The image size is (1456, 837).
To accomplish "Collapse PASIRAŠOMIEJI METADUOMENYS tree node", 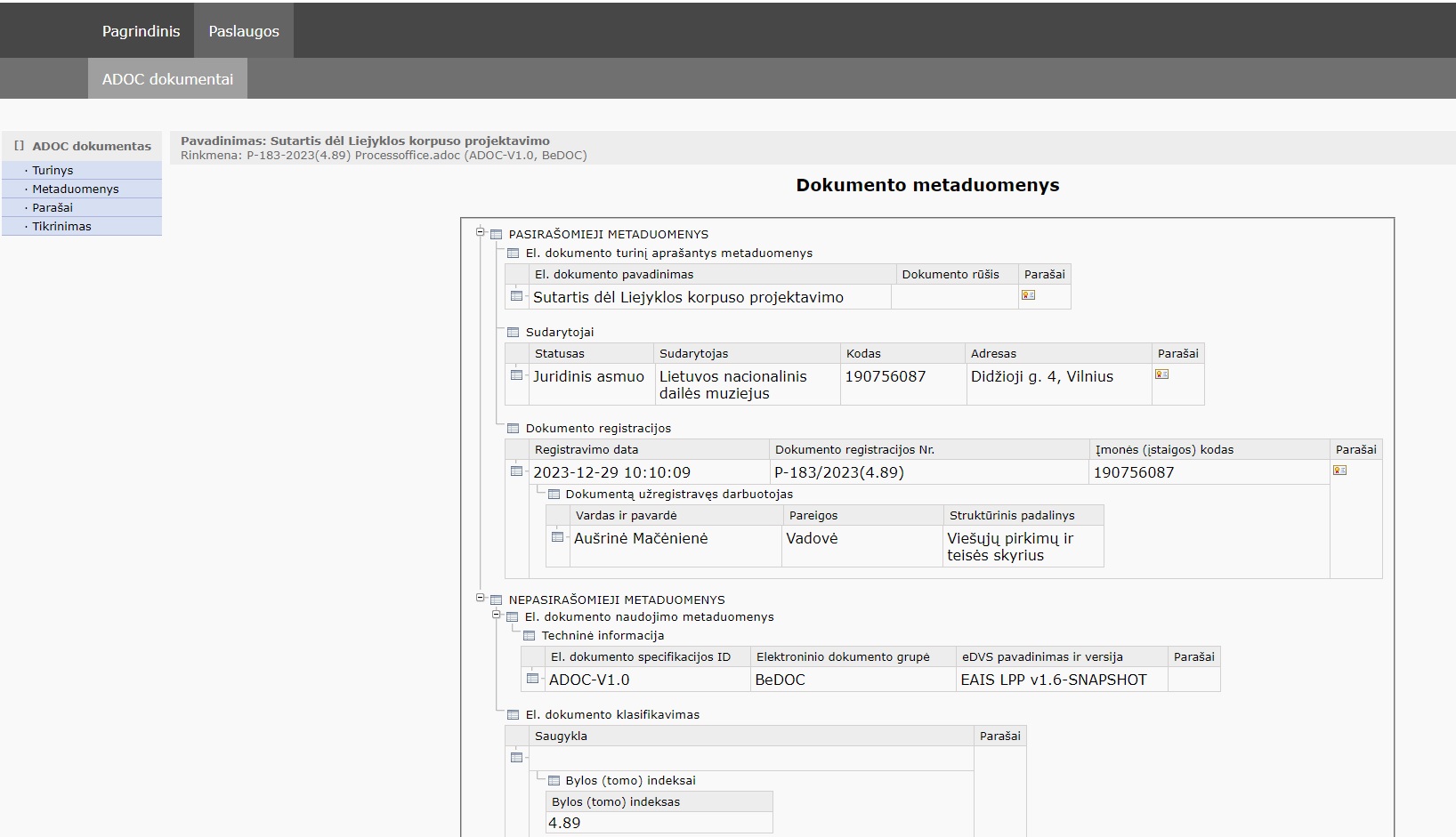I will (480, 233).
